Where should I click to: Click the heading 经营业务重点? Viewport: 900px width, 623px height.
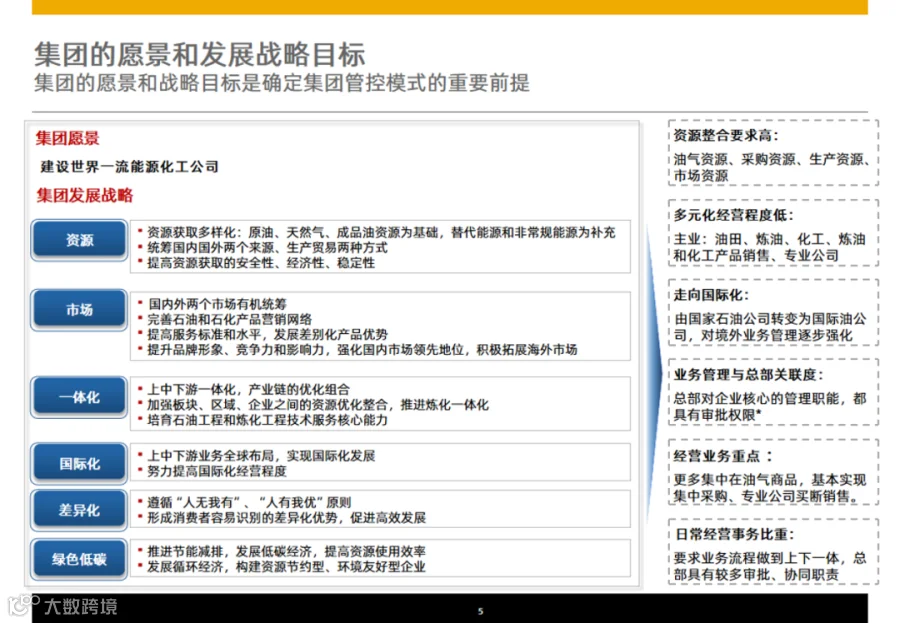pyautogui.click(x=723, y=456)
